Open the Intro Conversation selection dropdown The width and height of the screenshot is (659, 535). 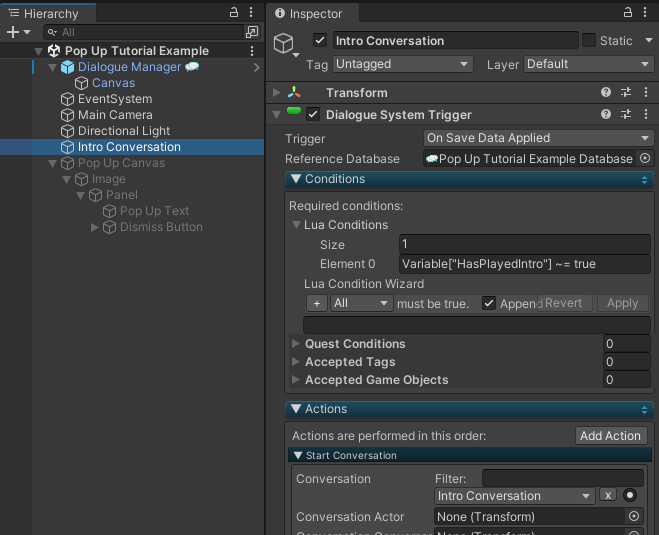pyautogui.click(x=514, y=496)
